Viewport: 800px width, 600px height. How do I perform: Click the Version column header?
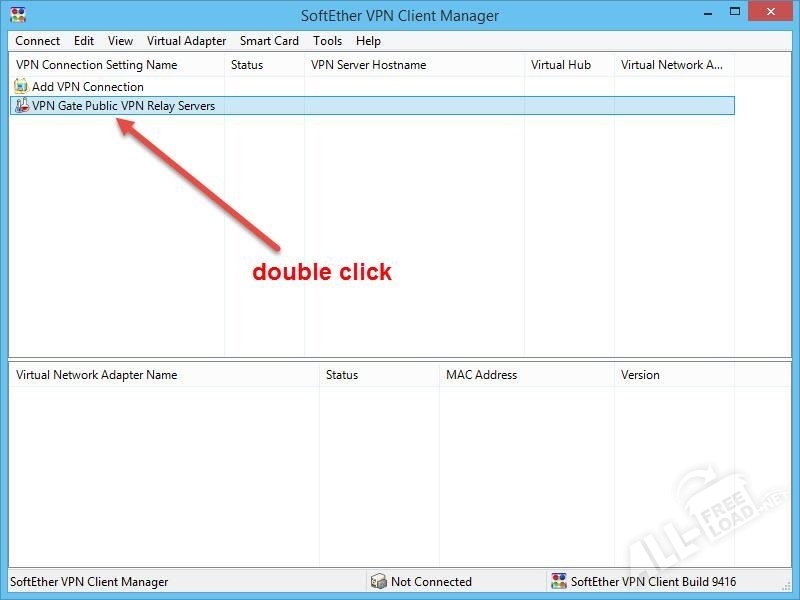pyautogui.click(x=640, y=375)
